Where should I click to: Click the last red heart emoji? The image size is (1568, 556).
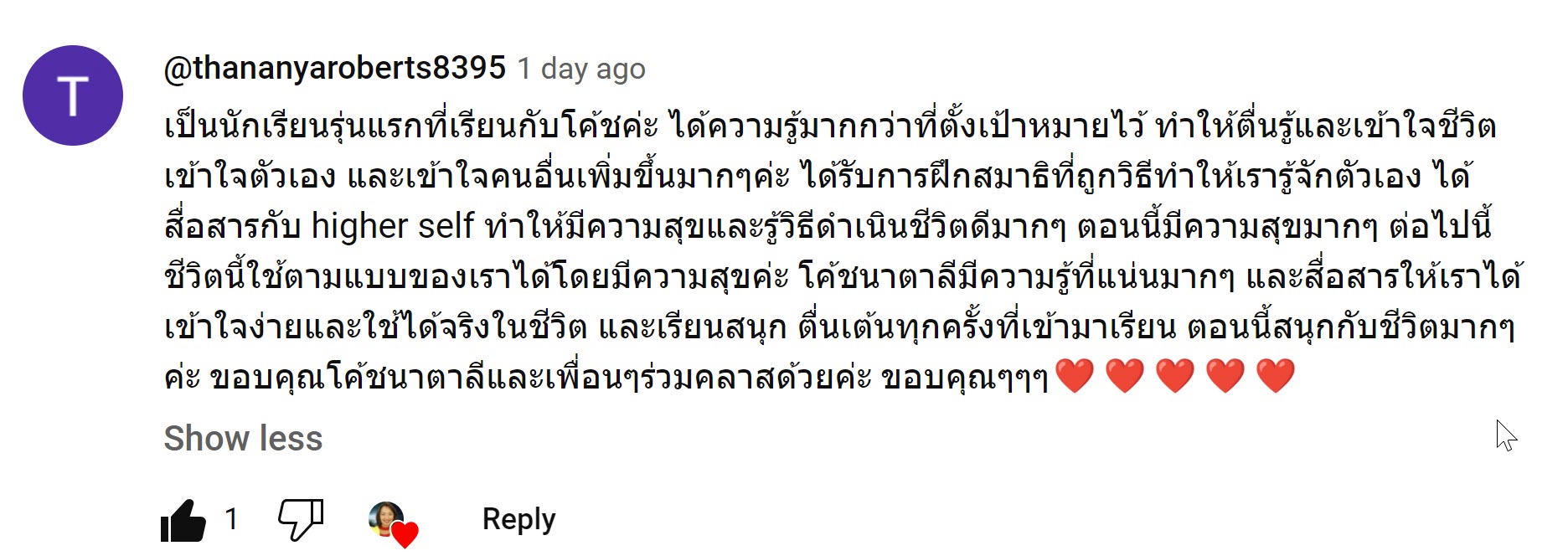pyautogui.click(x=1276, y=376)
